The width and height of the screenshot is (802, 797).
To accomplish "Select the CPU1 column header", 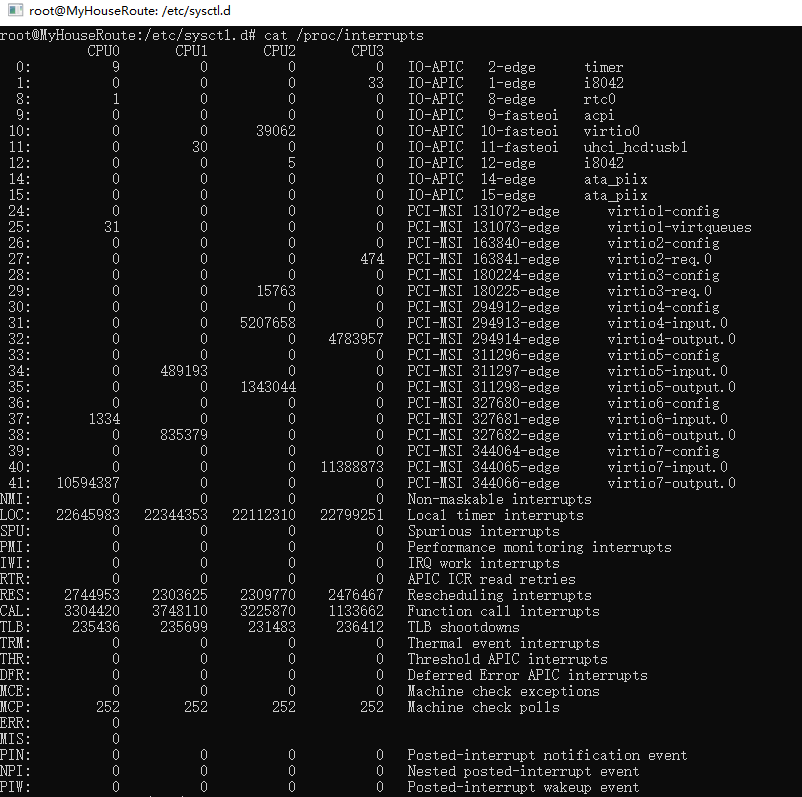I will [x=191, y=50].
